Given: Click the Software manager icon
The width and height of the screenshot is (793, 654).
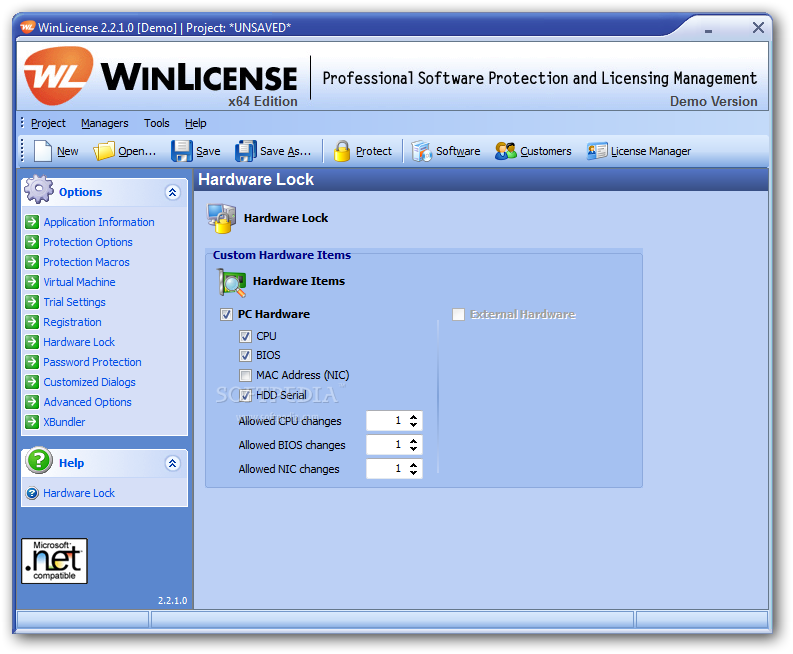Looking at the screenshot, I should [x=421, y=151].
